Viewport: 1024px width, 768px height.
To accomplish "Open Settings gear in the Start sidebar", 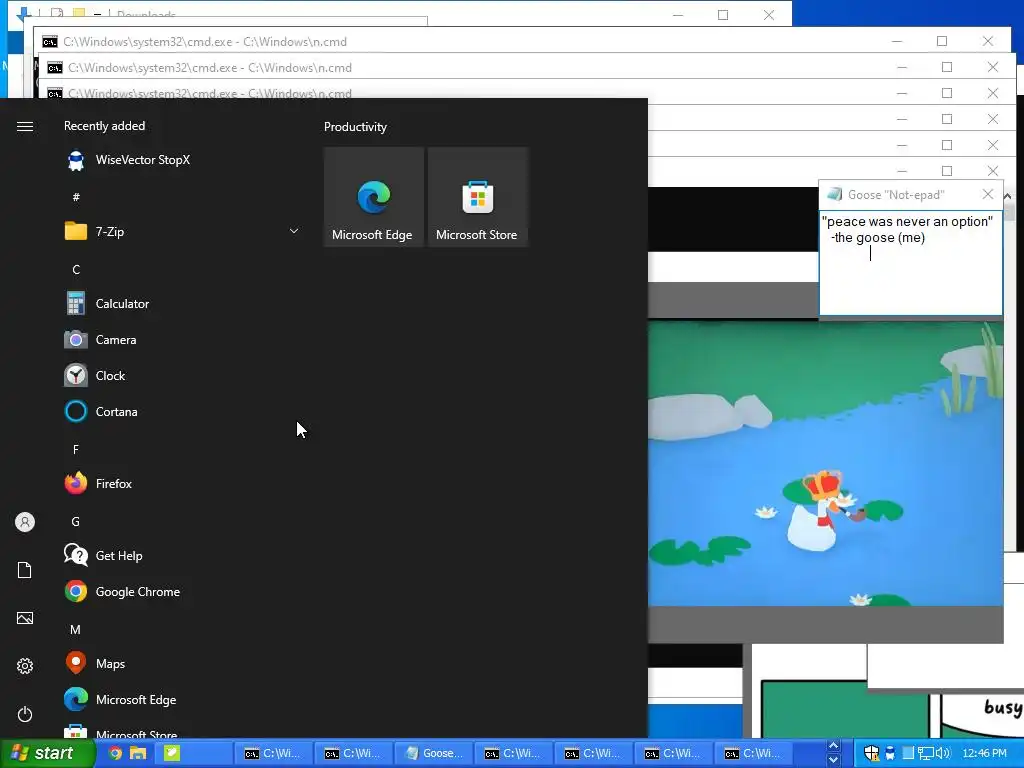I will pos(25,666).
